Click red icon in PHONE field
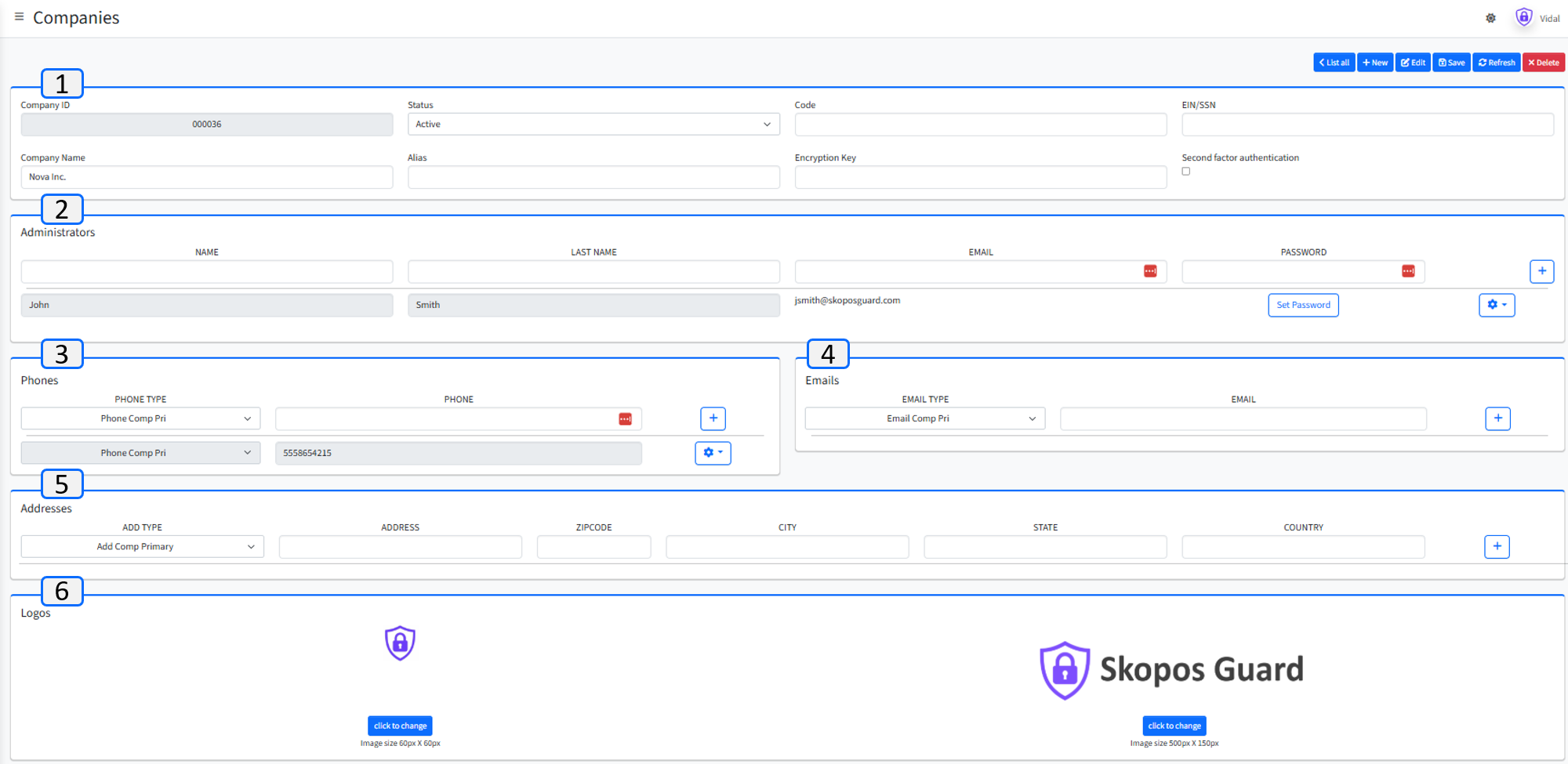Viewport: 1568px width, 764px height. tap(625, 419)
